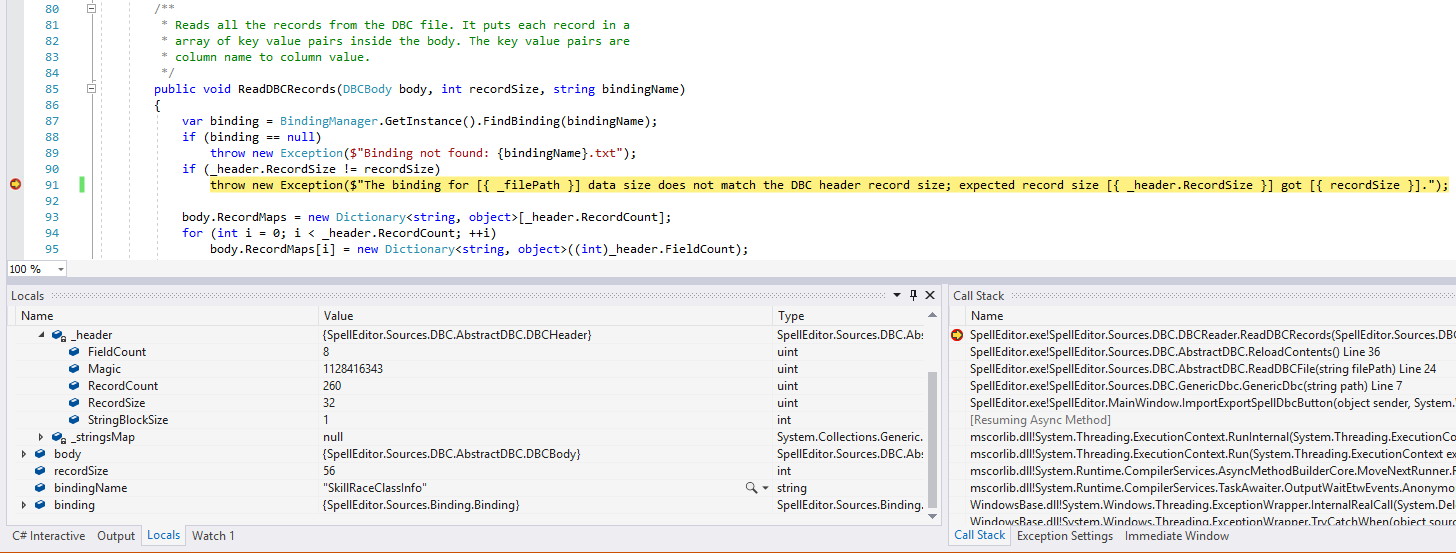Image resolution: width=1456 pixels, height=553 pixels.
Task: Close the Locals panel with X icon
Action: [931, 296]
